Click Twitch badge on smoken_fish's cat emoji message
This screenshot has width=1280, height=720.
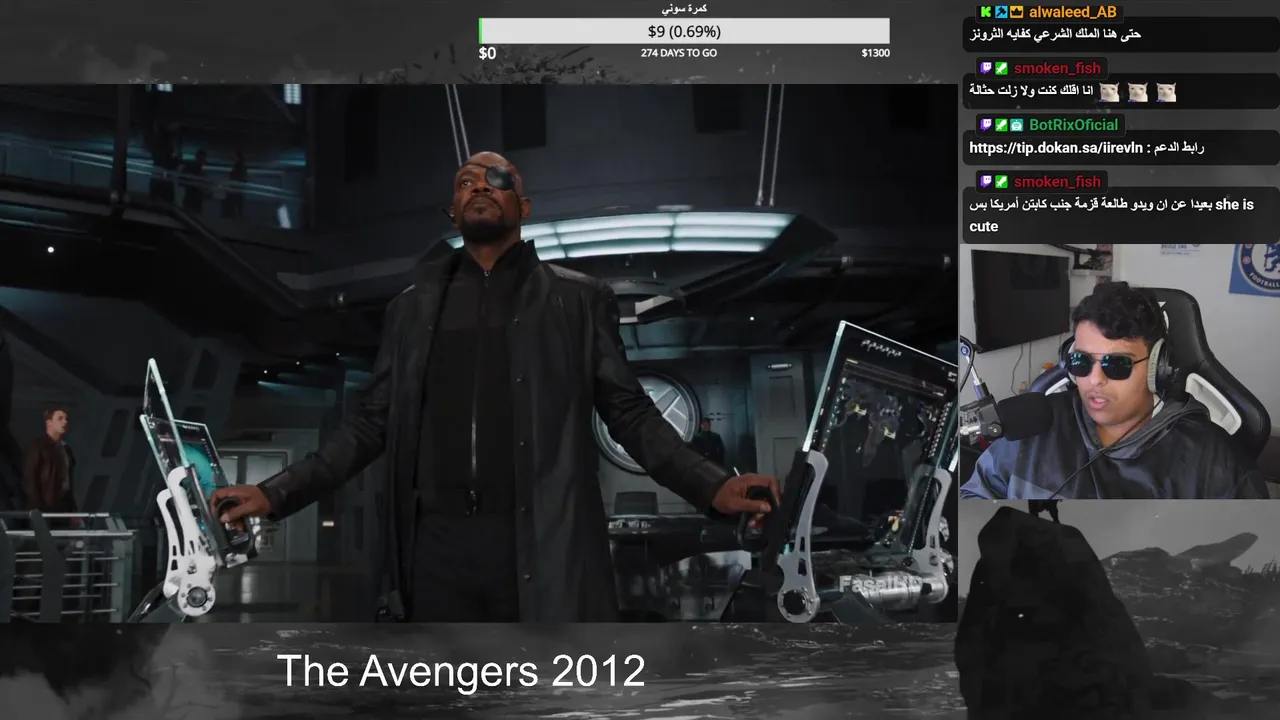click(x=985, y=69)
